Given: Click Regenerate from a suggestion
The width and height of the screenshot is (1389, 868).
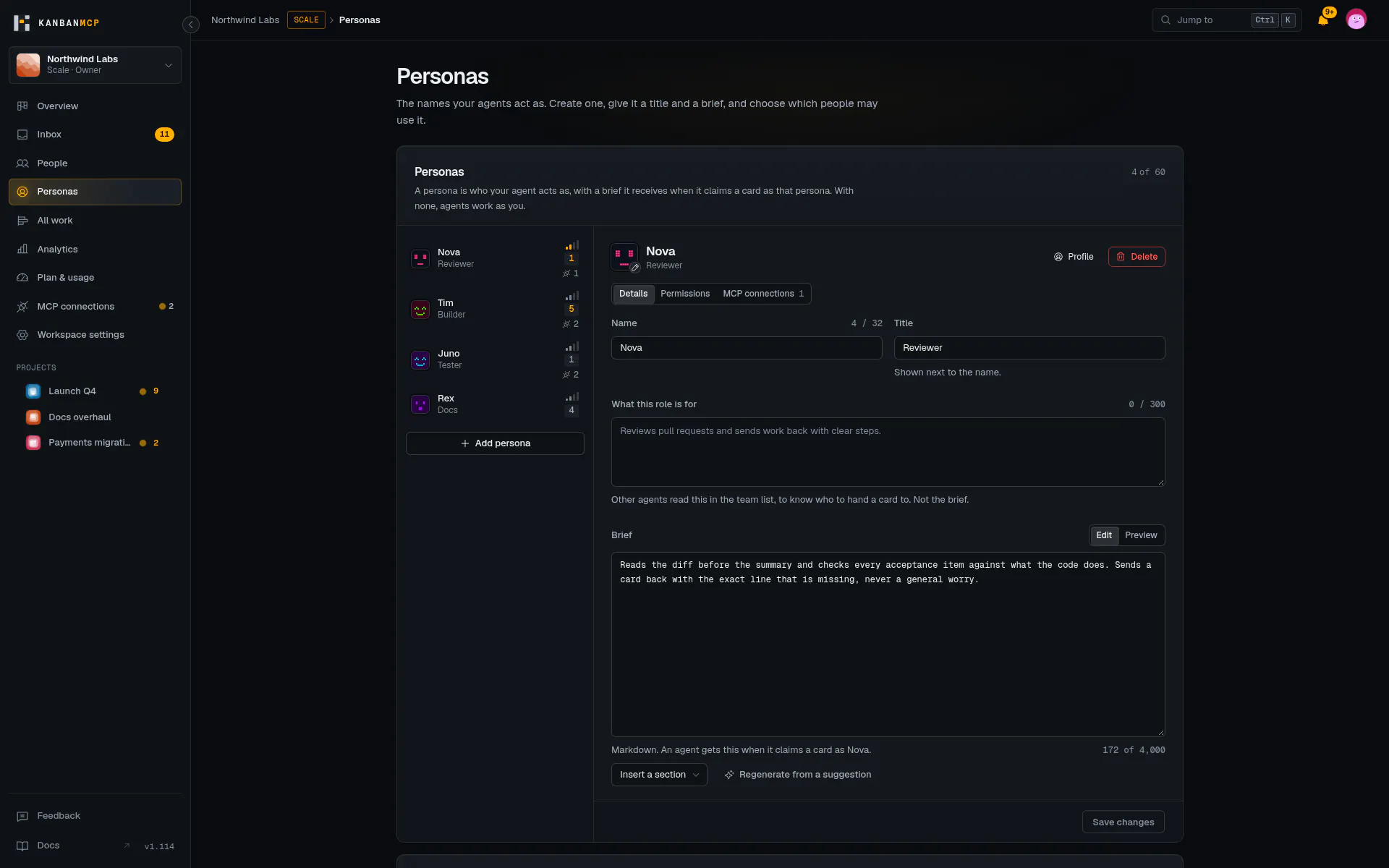Looking at the screenshot, I should point(798,775).
